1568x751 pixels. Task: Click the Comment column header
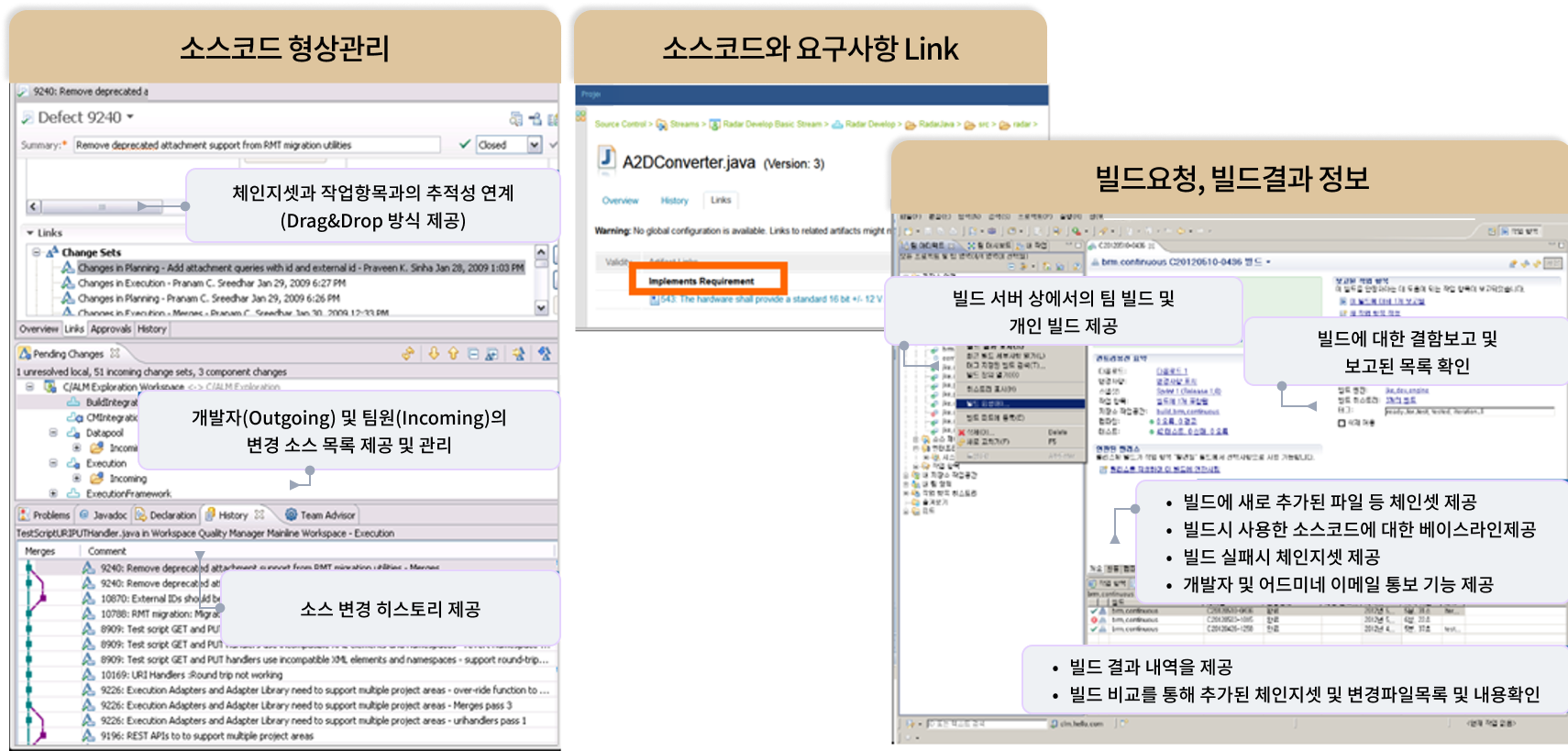(x=107, y=551)
